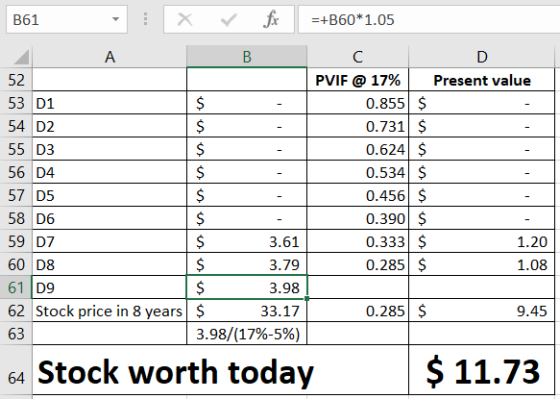Open the Name Box dropdown arrow
560x399 pixels.
pos(115,19)
